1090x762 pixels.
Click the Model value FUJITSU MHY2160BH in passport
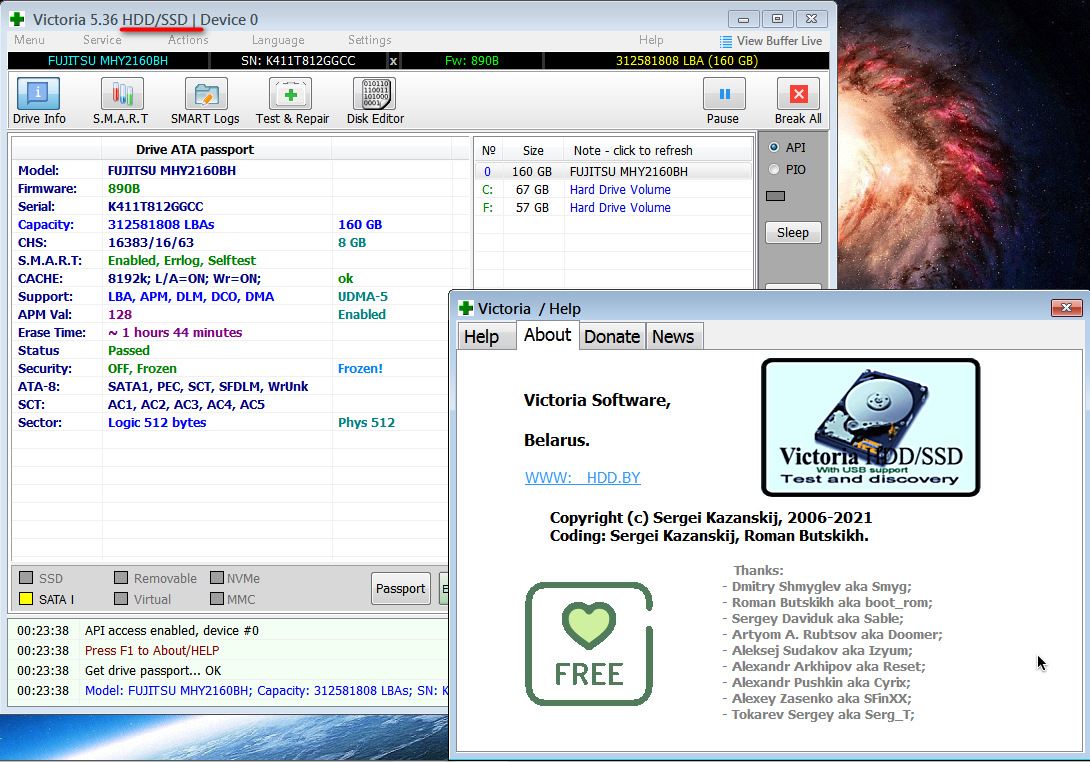coord(172,170)
